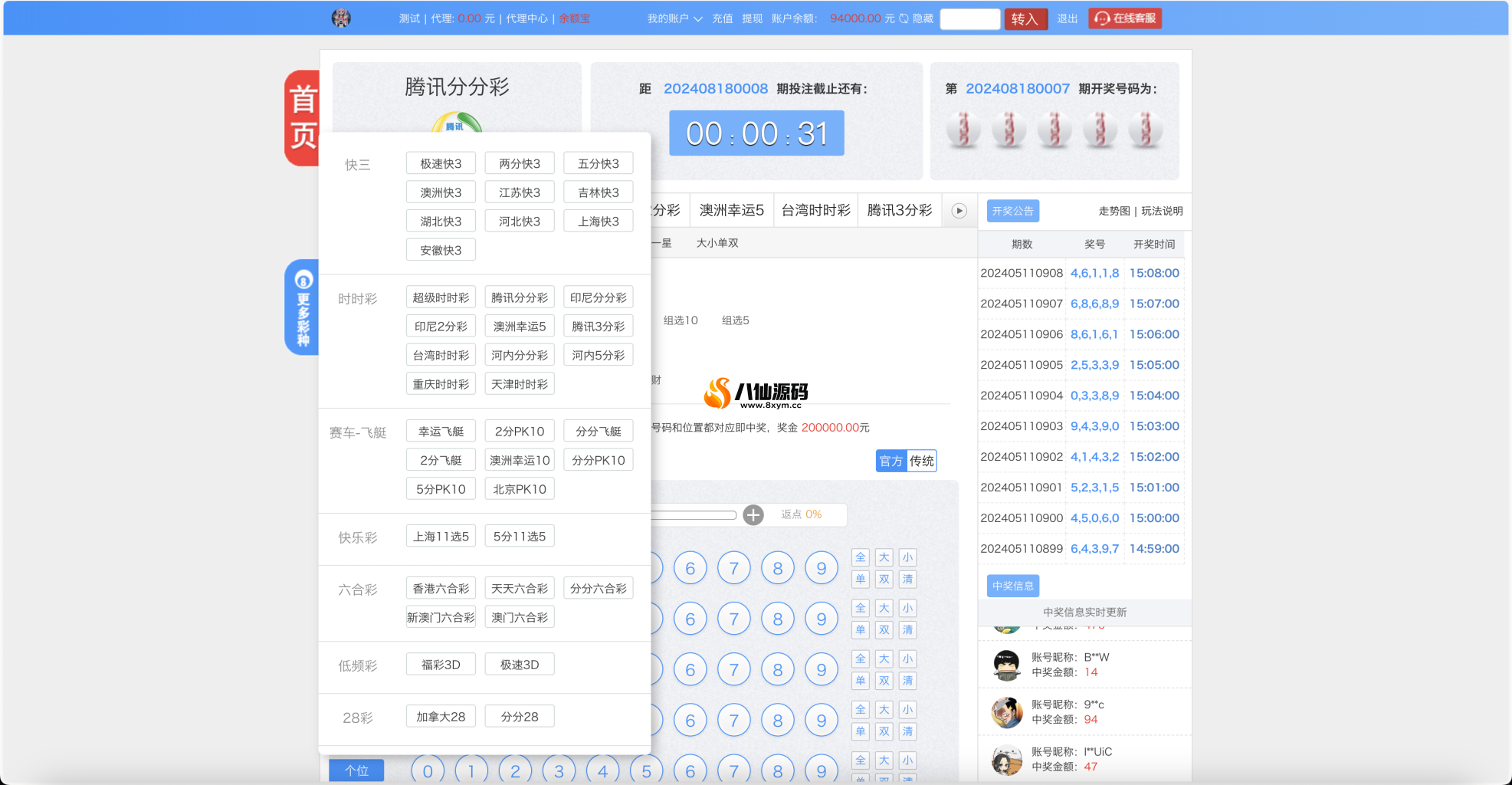Toggle 隐藏 to hide the account balance
The width and height of the screenshot is (1512, 785).
pyautogui.click(x=924, y=18)
